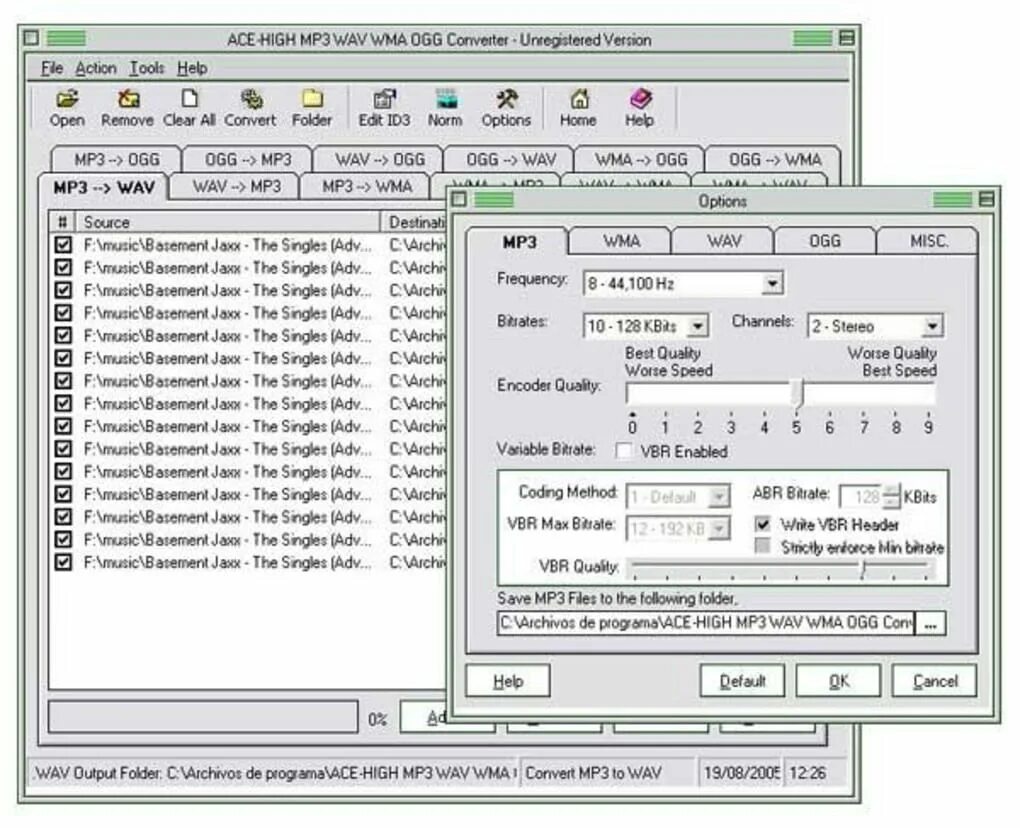Select the OGG --> MP3 conversion tab
The height and width of the screenshot is (828, 1020).
coord(248,159)
